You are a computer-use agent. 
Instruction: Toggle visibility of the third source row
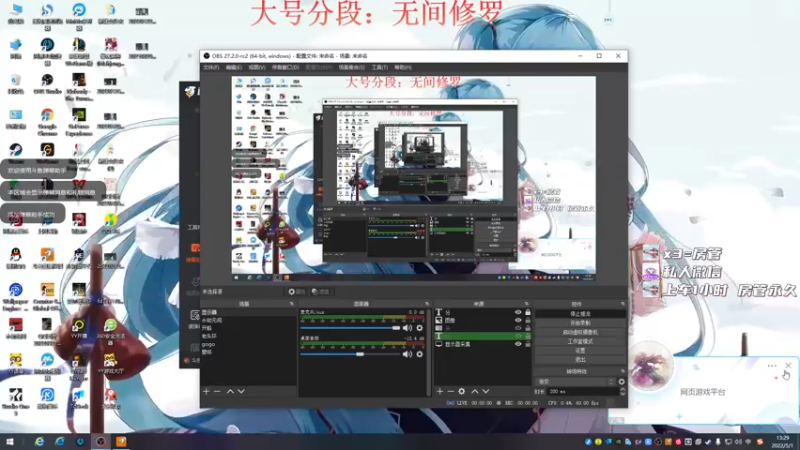(x=518, y=328)
